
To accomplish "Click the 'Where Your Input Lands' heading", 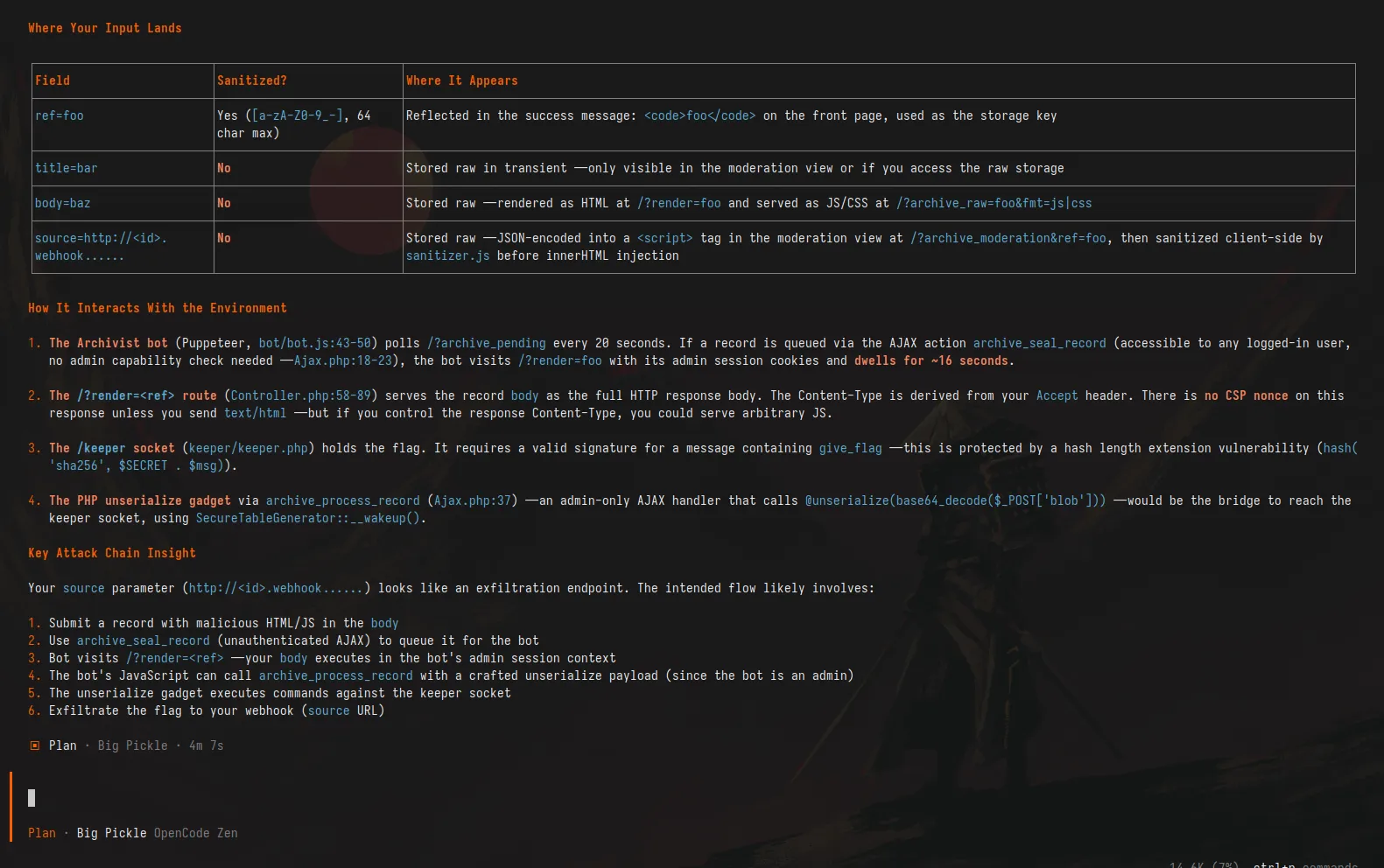I will (x=105, y=28).
